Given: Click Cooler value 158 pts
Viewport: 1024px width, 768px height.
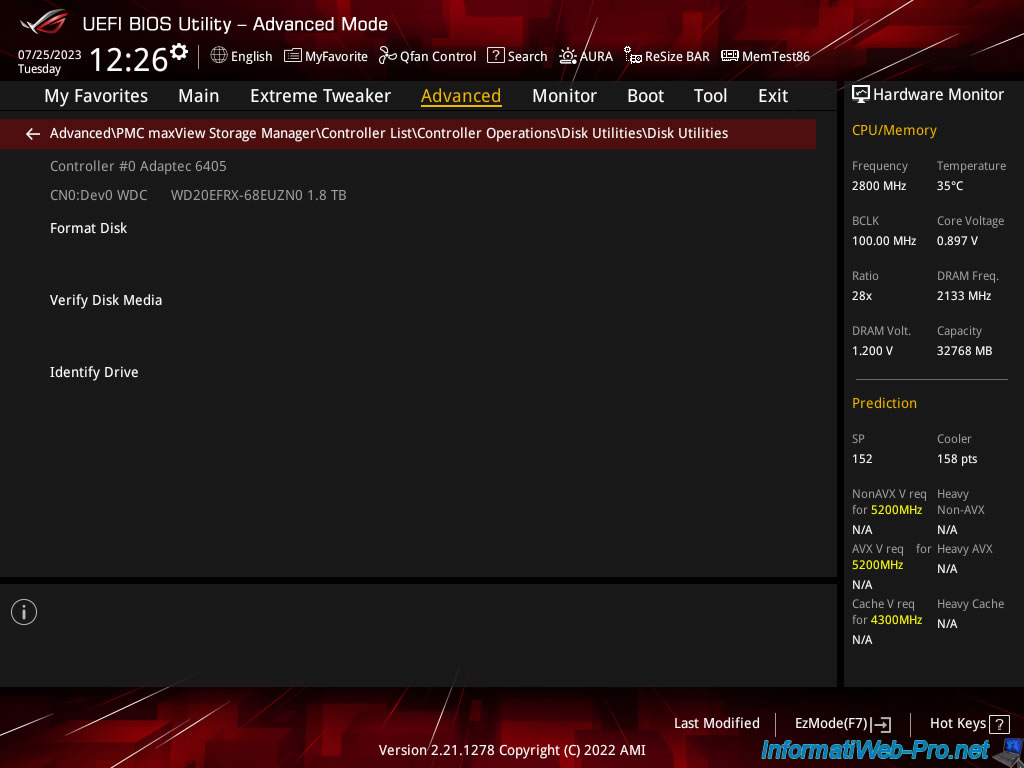Looking at the screenshot, I should point(957,459).
